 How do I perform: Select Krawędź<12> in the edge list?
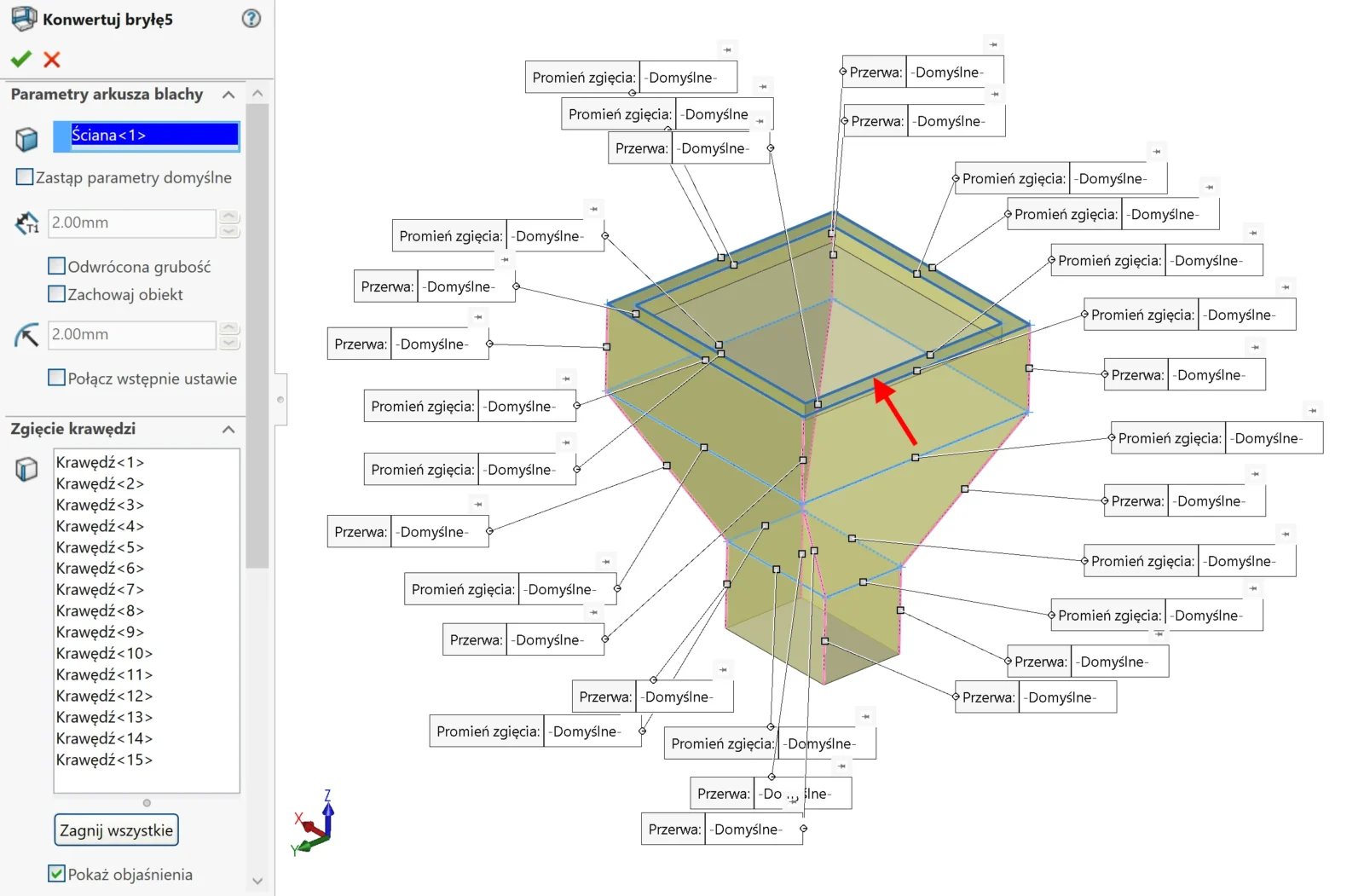pyautogui.click(x=104, y=696)
